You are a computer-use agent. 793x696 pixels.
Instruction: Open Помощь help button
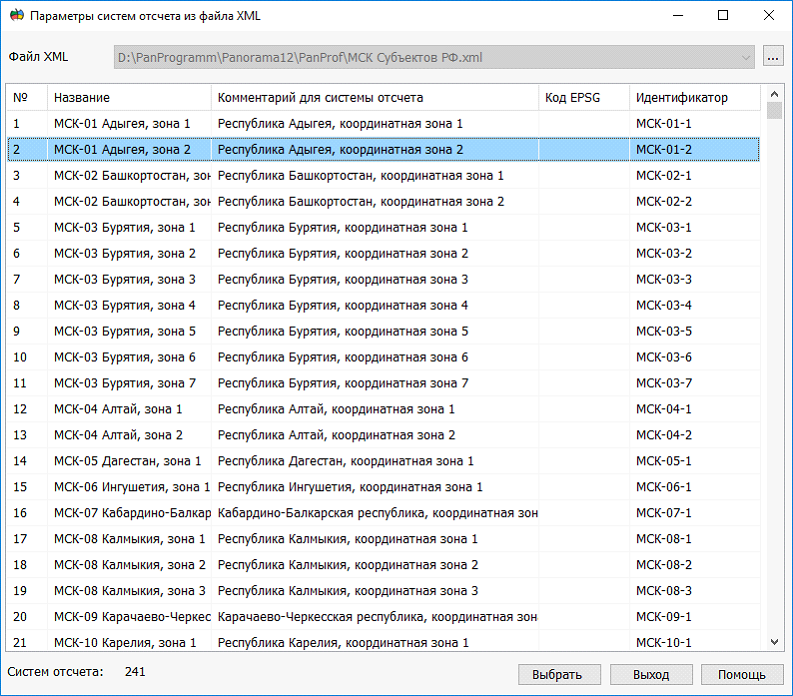click(742, 675)
